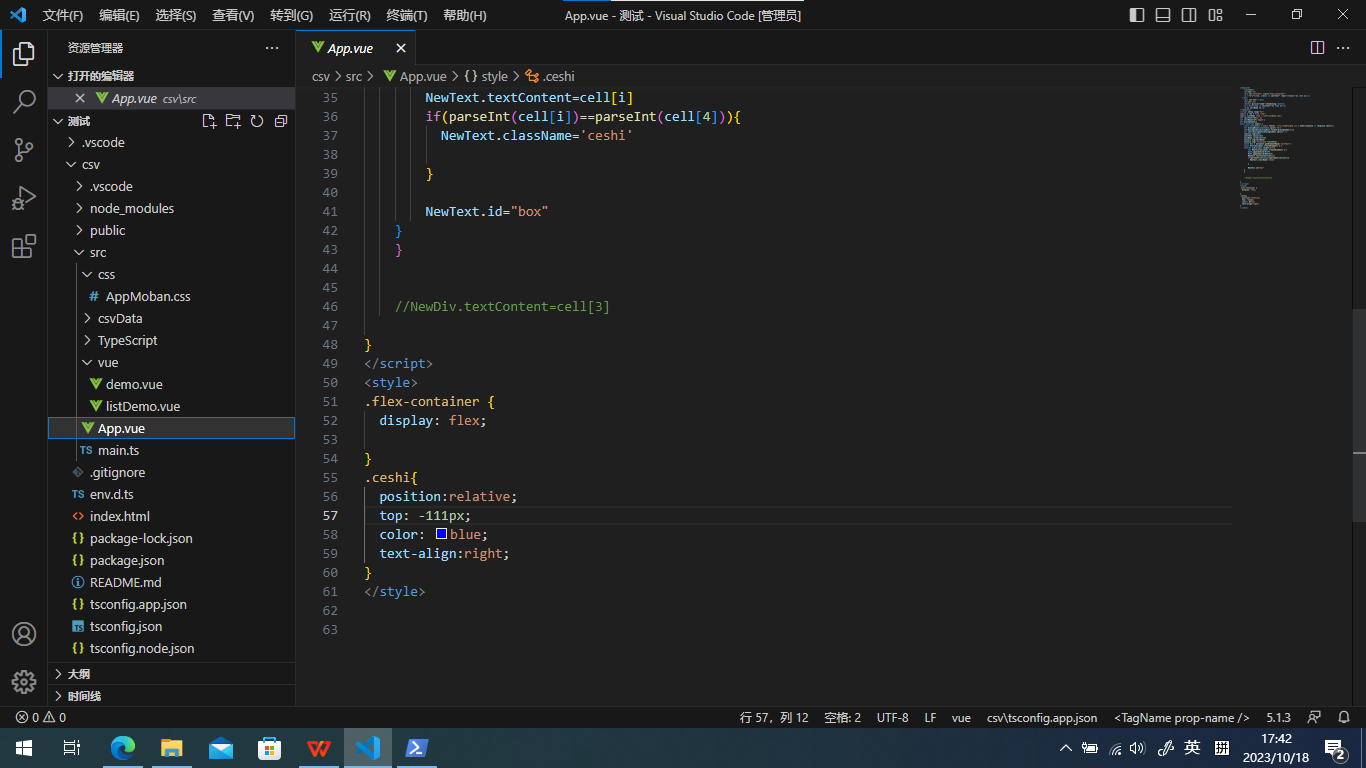Expand the node_modules folder
Viewport: 1366px width, 768px height.
131,208
